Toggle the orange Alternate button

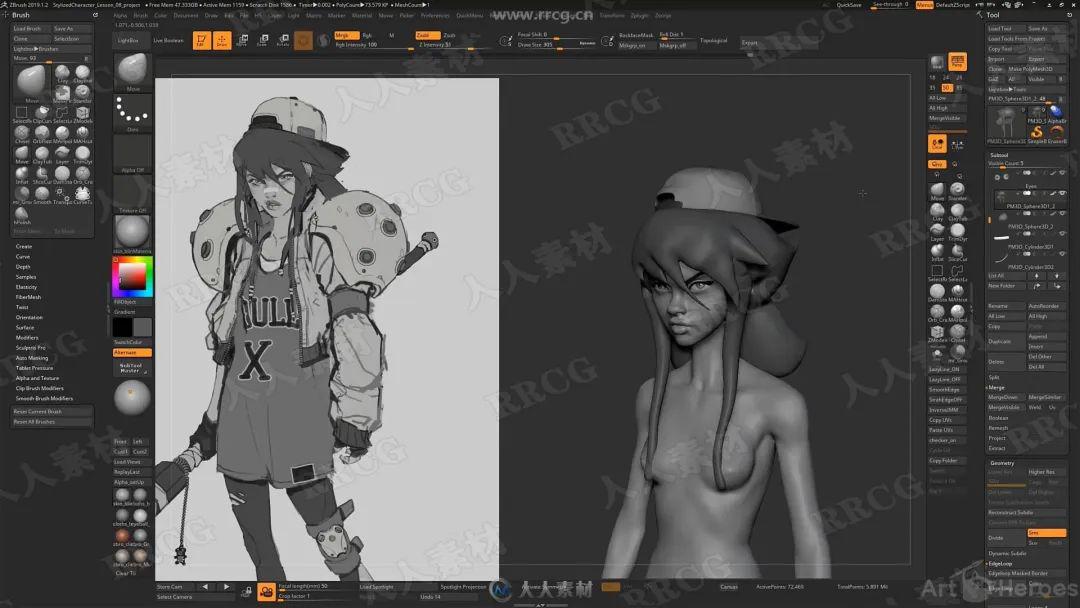[x=132, y=353]
